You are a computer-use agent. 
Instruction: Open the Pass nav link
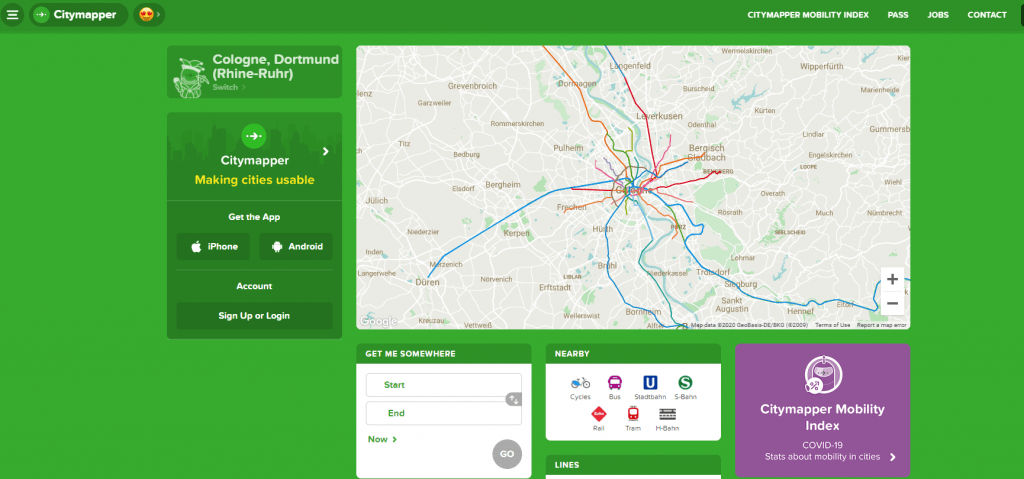[x=898, y=15]
